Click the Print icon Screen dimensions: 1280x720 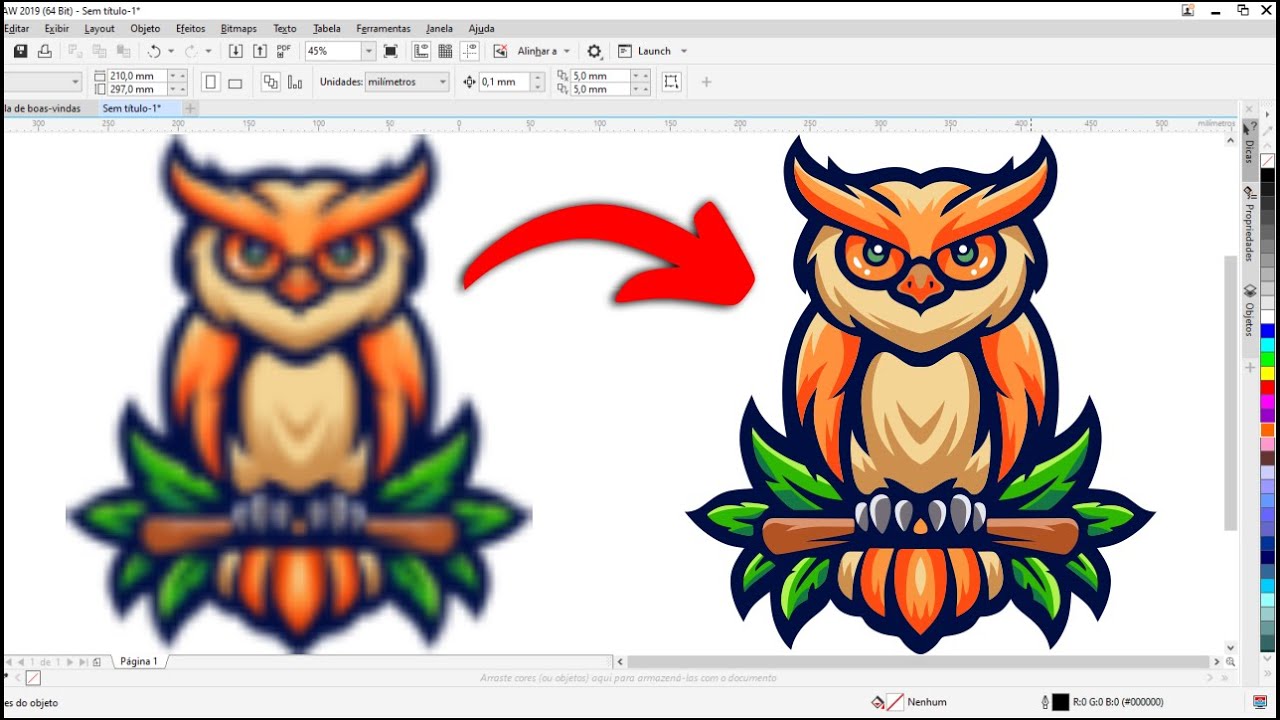pyautogui.click(x=44, y=51)
